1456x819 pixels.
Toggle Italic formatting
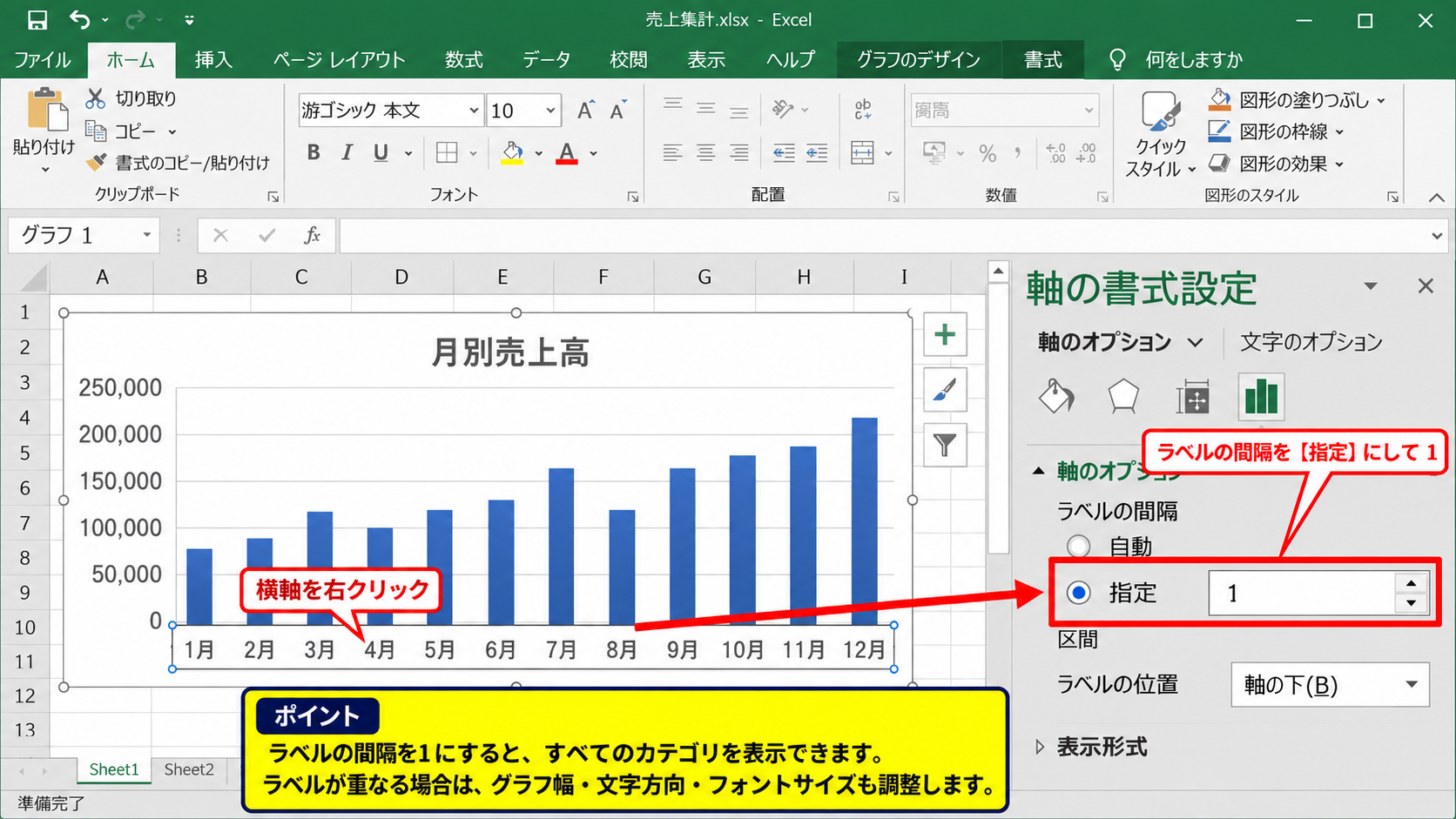[x=347, y=153]
